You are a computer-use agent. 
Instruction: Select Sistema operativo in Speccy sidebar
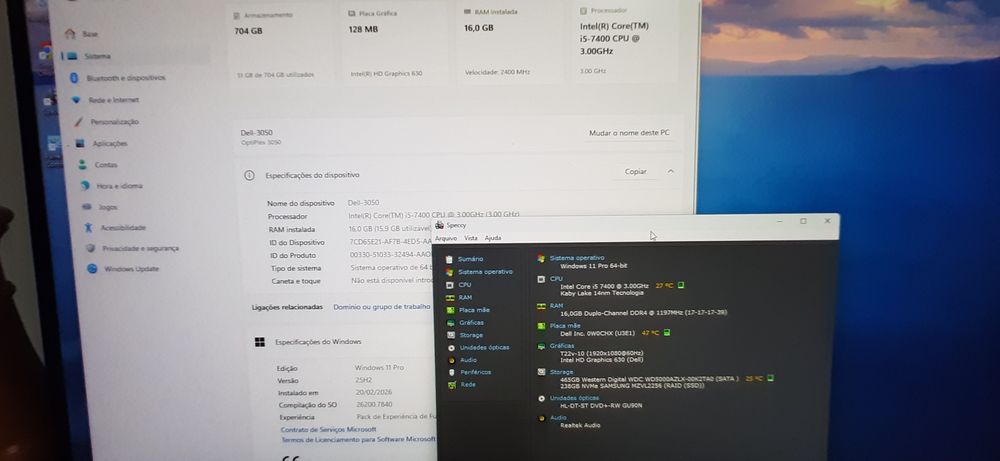[x=485, y=272]
